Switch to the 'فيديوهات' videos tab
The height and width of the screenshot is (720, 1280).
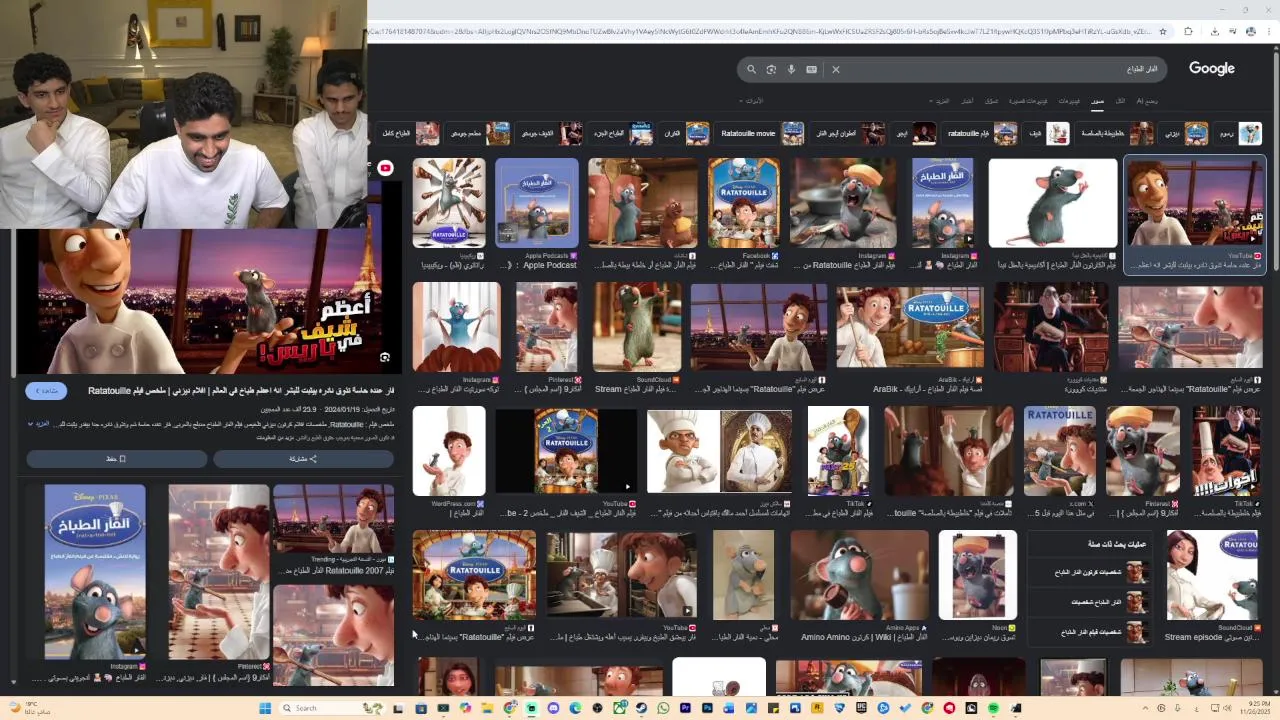[x=1069, y=101]
